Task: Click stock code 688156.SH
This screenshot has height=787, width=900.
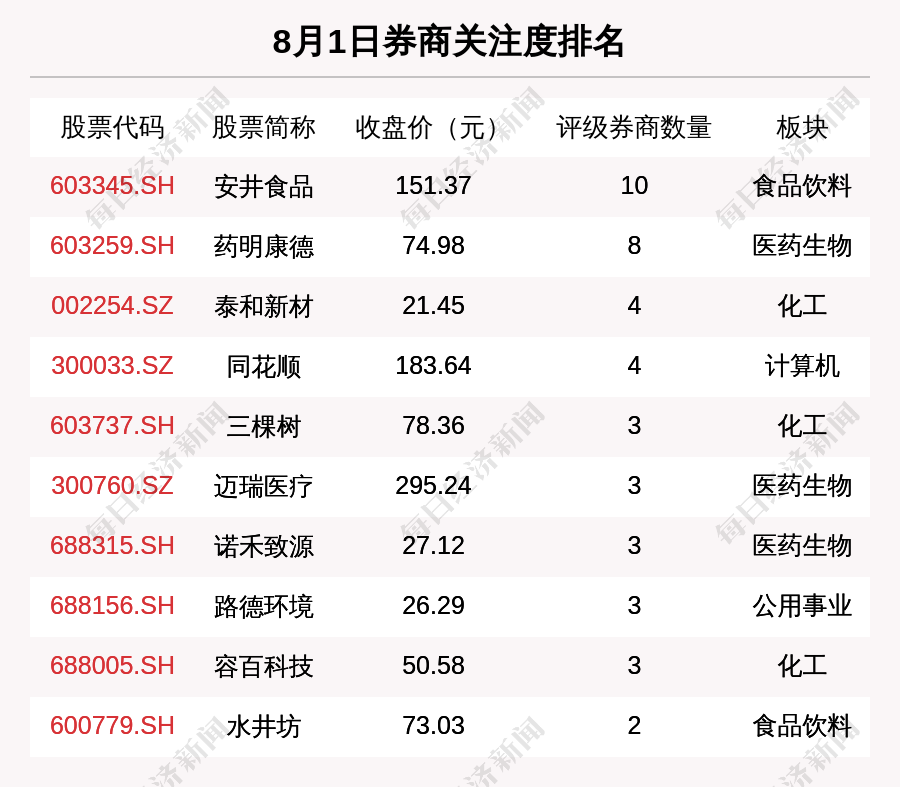Action: click(112, 606)
